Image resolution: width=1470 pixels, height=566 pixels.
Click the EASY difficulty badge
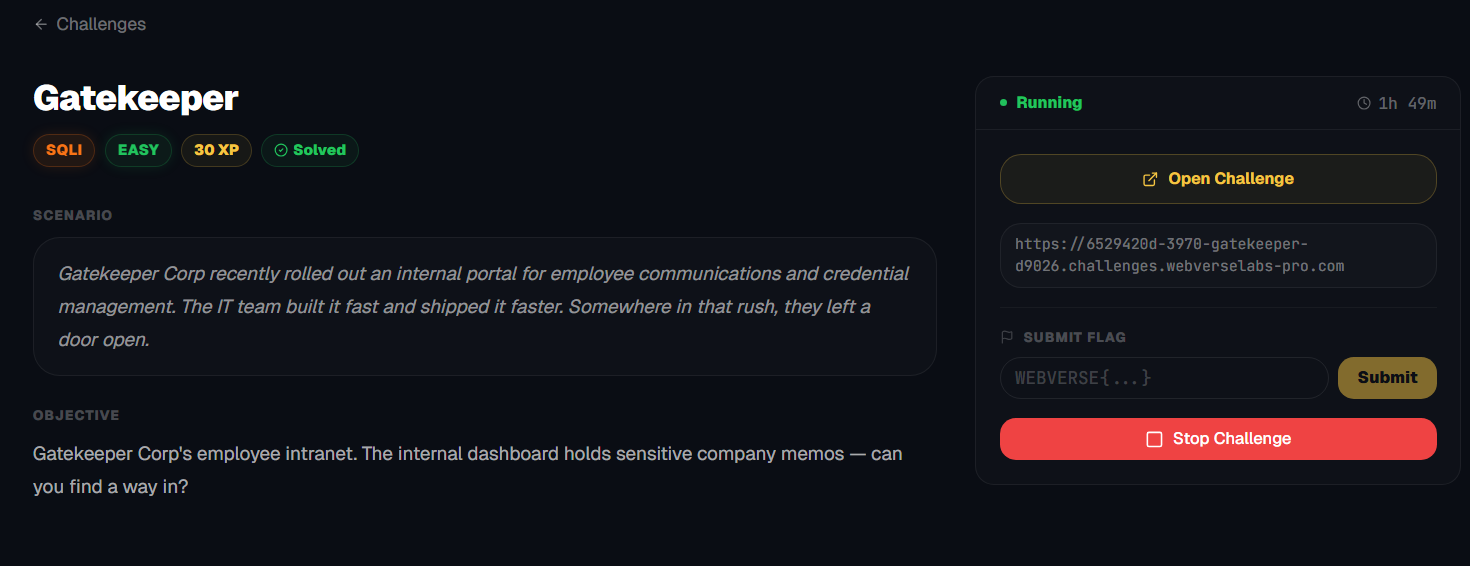138,150
